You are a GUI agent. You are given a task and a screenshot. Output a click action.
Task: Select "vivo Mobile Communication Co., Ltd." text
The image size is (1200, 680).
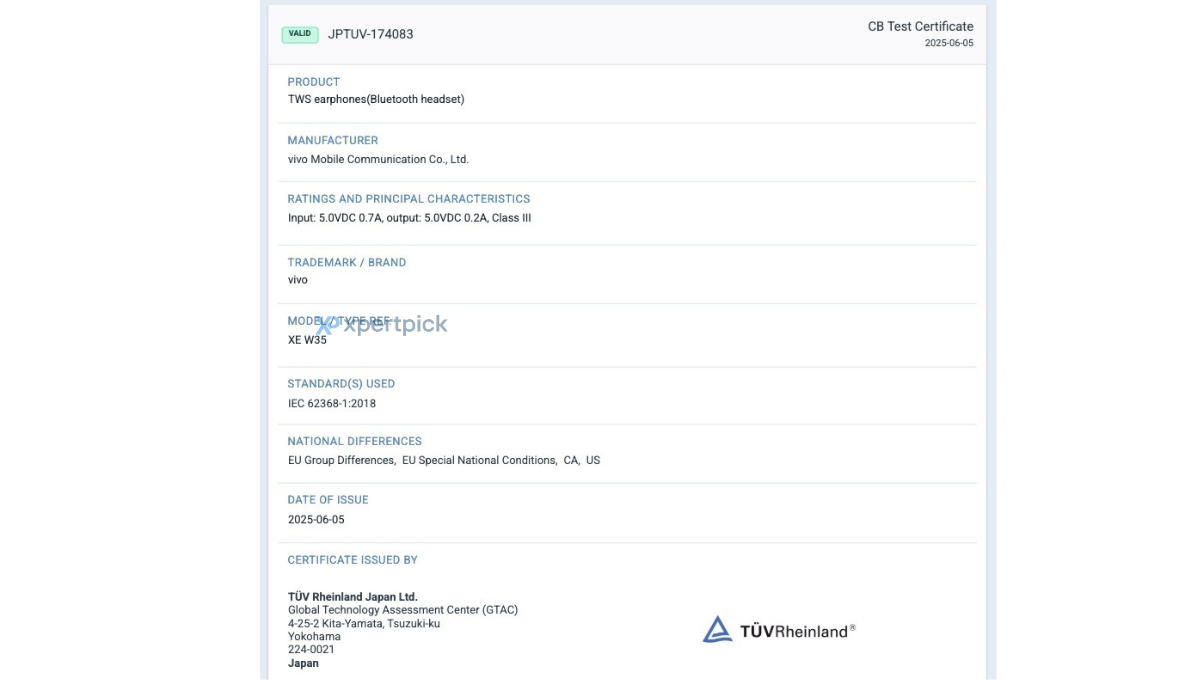click(378, 159)
